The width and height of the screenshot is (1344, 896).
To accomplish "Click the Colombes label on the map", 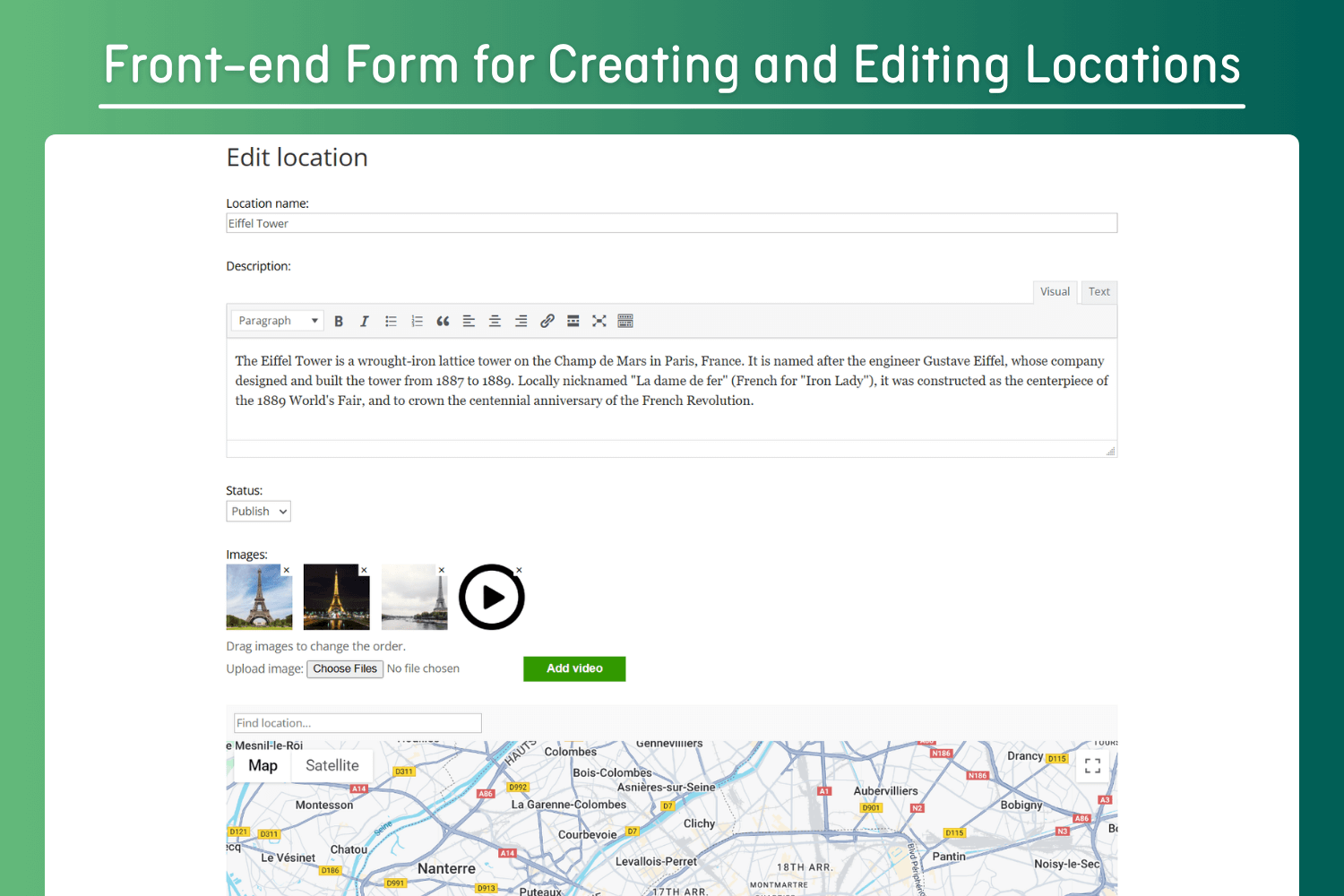I will pyautogui.click(x=570, y=752).
